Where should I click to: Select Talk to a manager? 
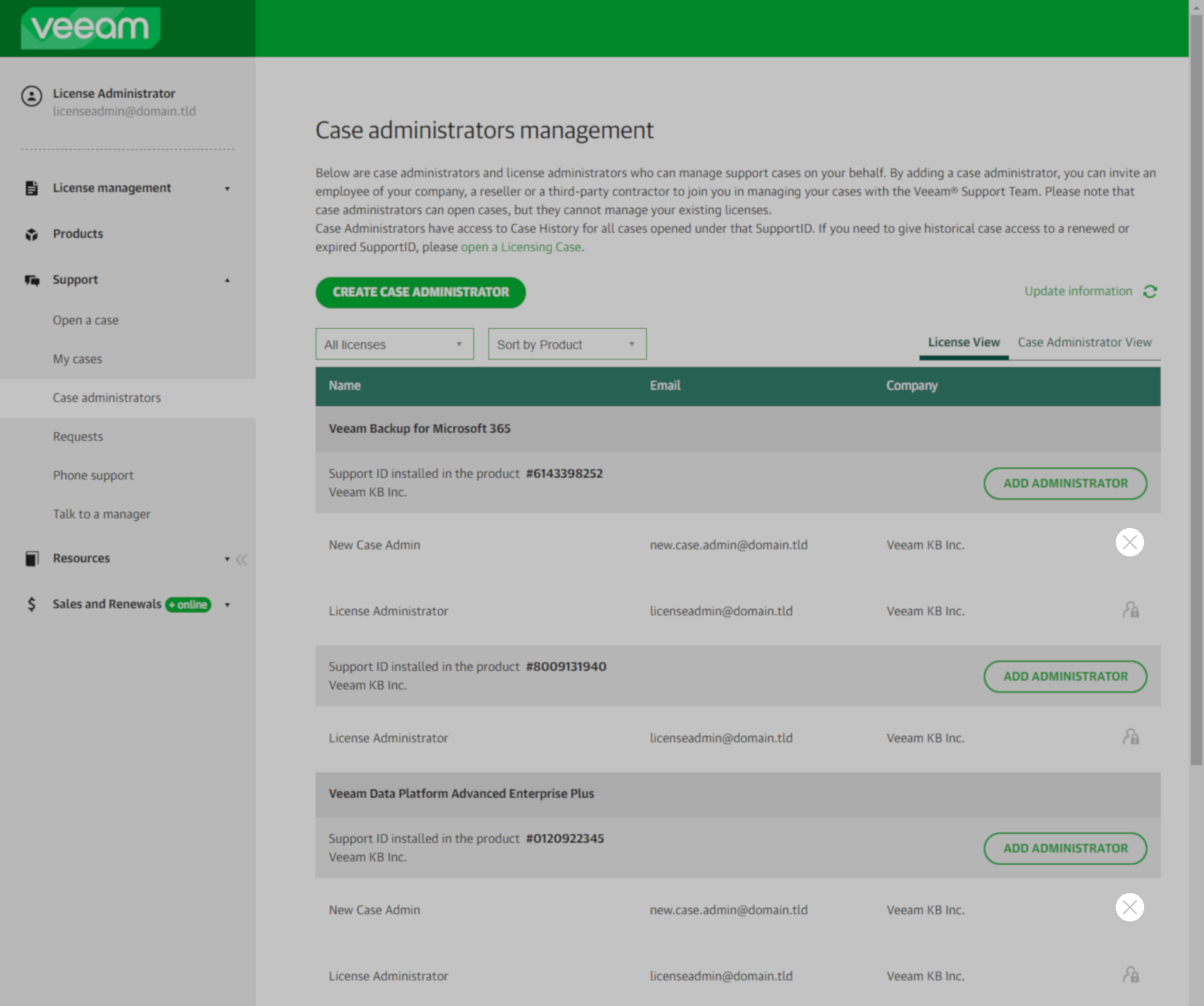(x=101, y=515)
